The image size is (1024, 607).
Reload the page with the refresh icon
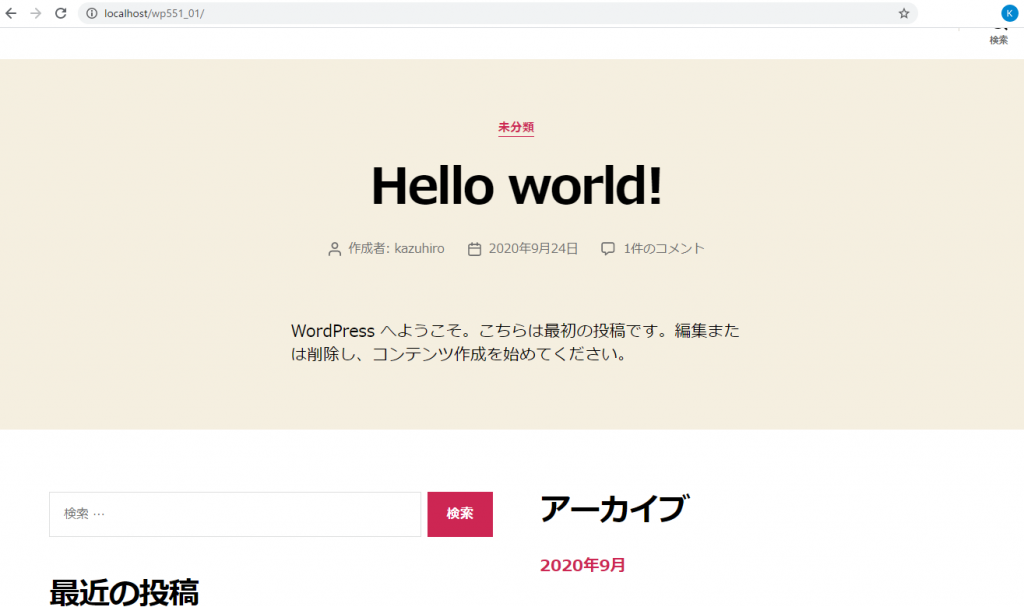[x=61, y=13]
